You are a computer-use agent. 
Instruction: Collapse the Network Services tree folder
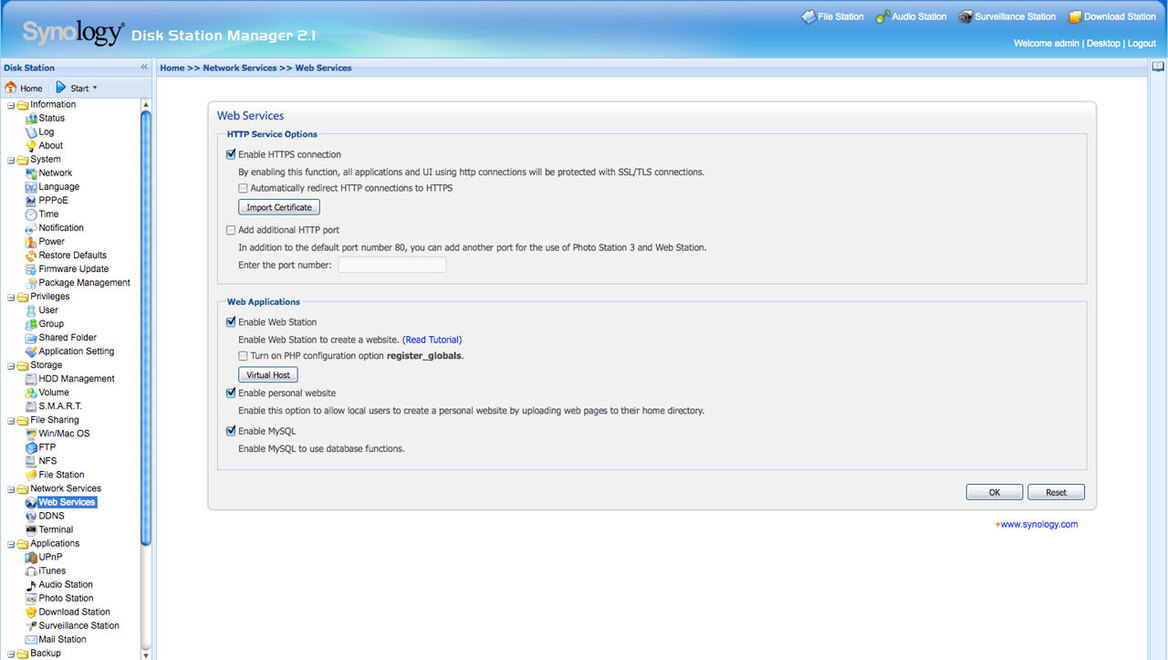click(x=11, y=489)
